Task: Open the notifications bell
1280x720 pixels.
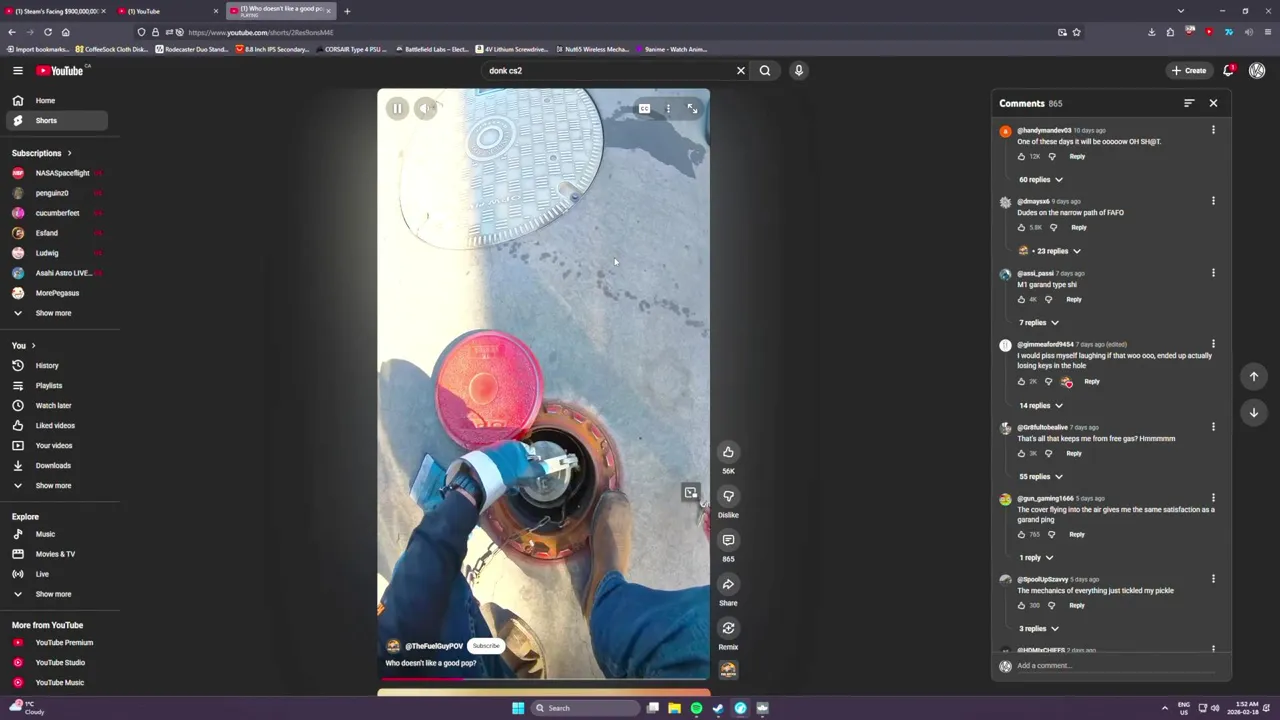Action: point(1228,70)
